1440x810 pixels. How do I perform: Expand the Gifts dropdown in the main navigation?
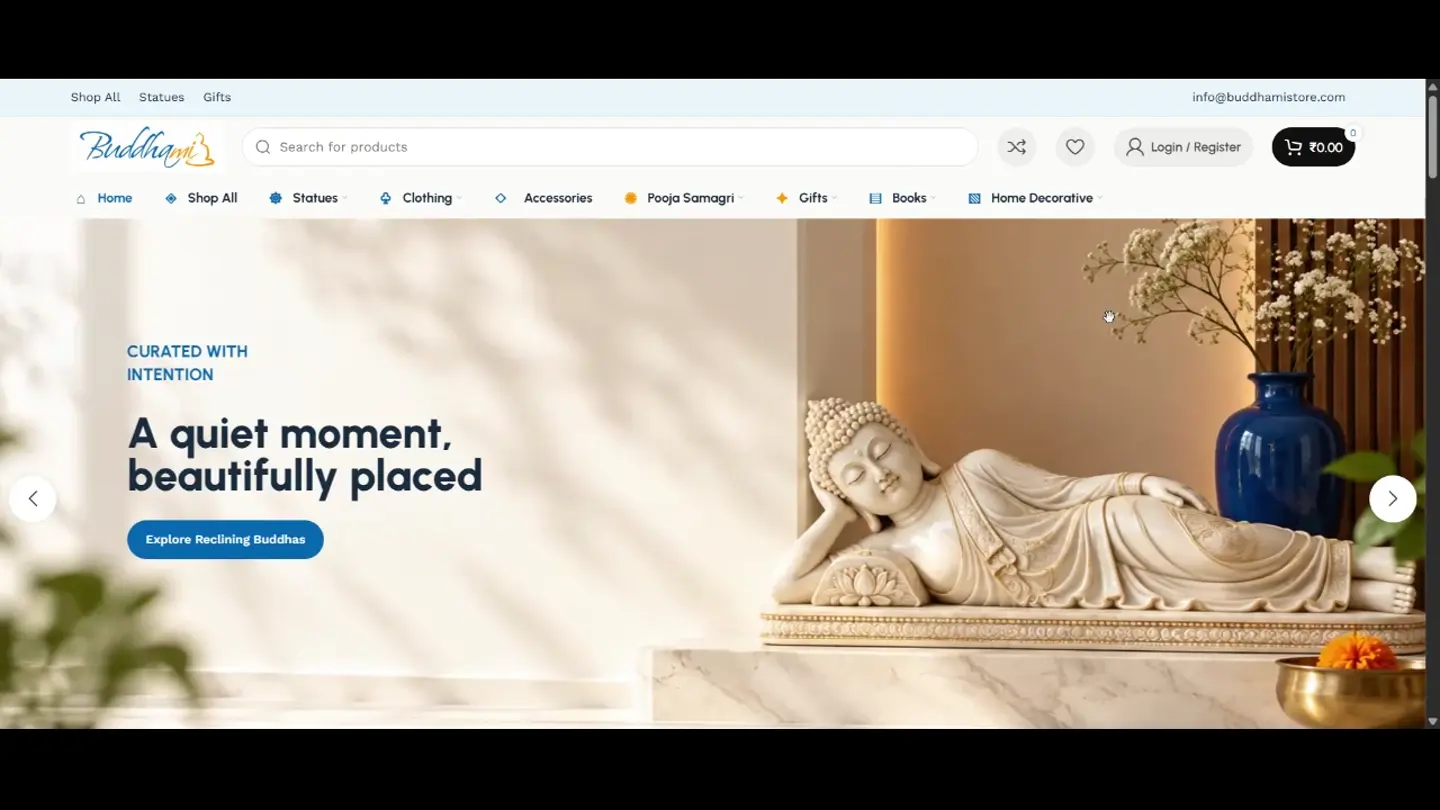806,198
